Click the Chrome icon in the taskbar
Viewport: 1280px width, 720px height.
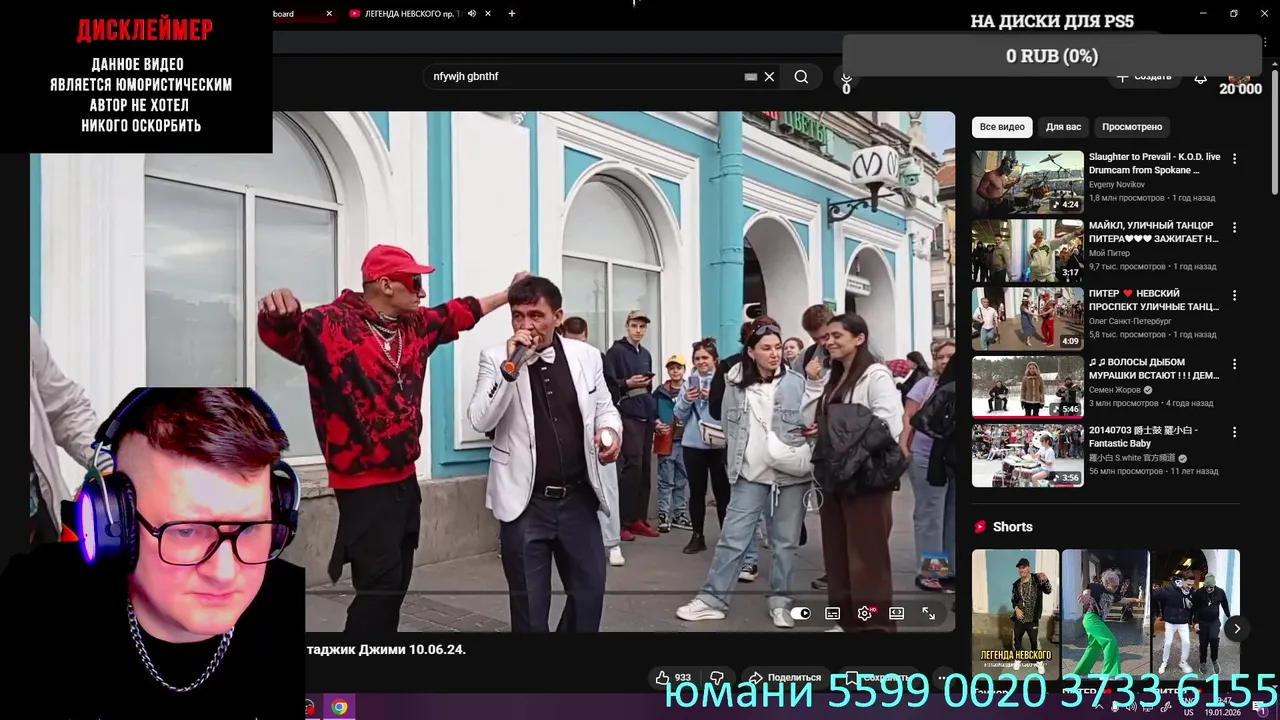tap(339, 707)
